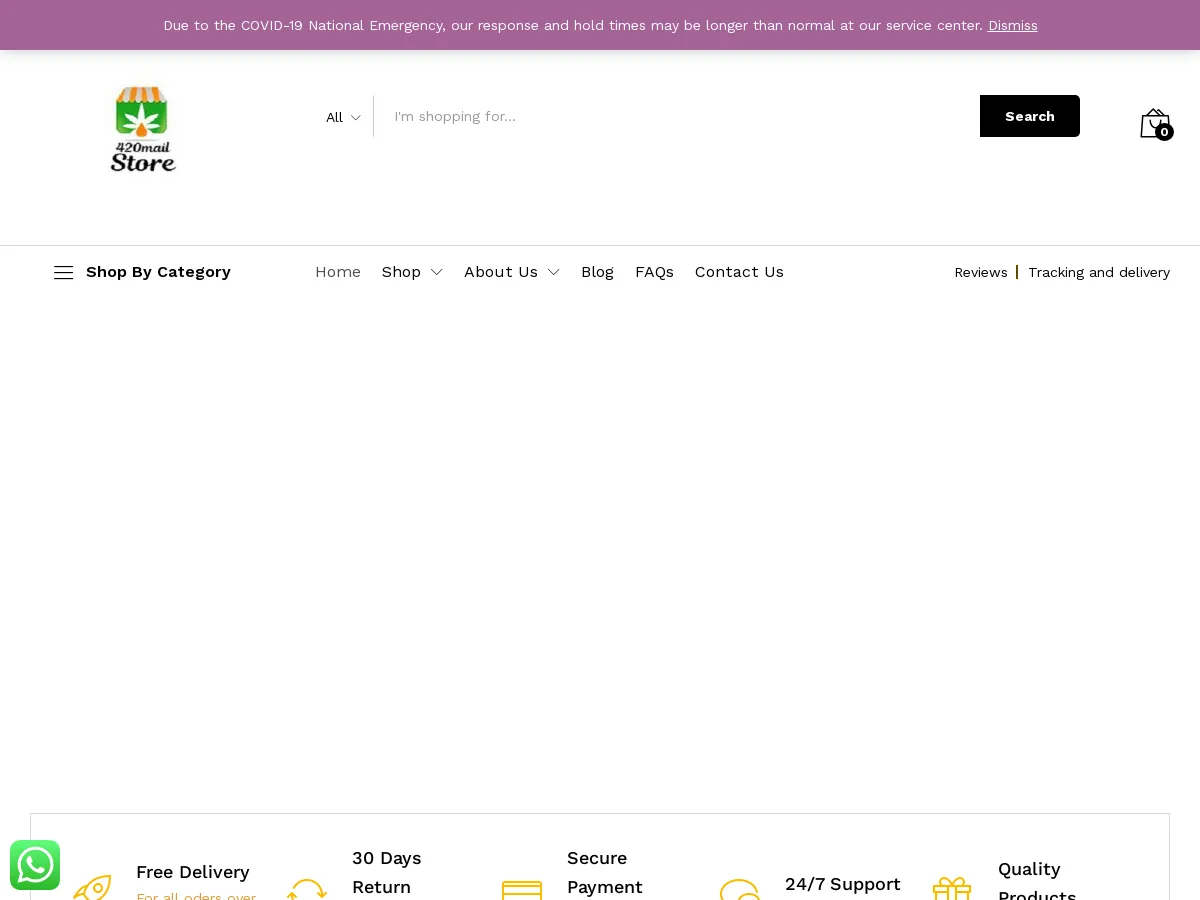Click the Secure Payment card icon
This screenshot has width=1200, height=900.
click(x=522, y=890)
